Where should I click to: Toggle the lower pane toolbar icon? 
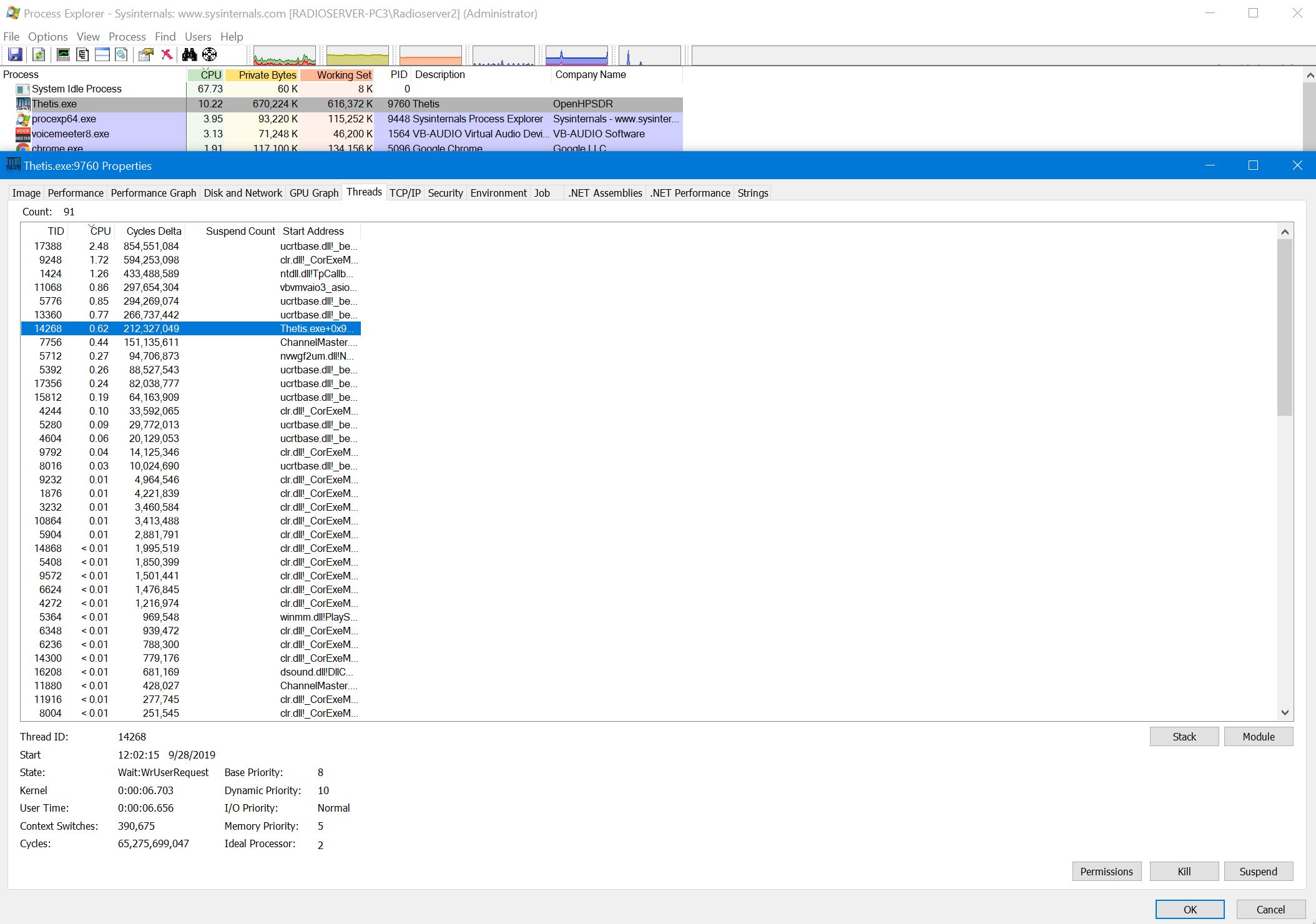tap(102, 55)
